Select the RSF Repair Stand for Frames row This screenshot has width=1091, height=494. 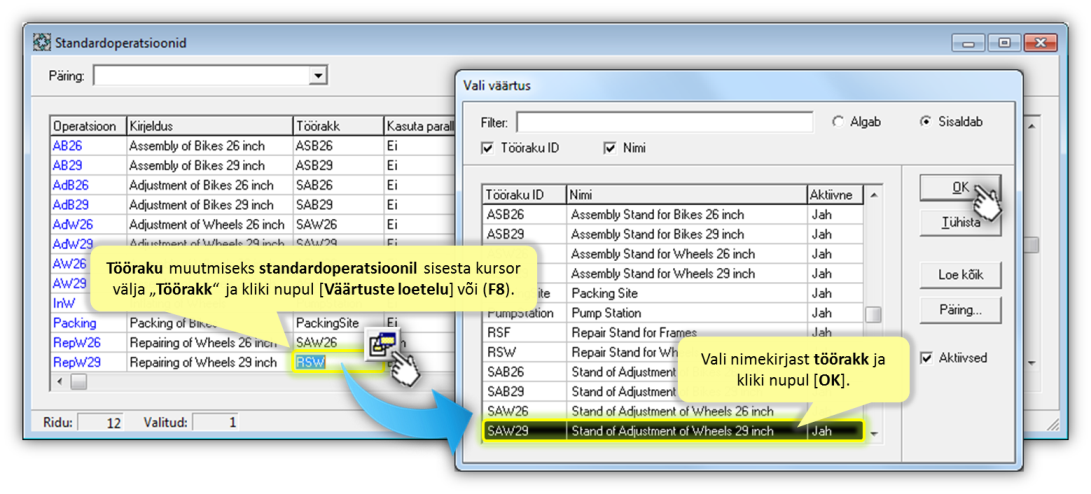[x=673, y=333]
